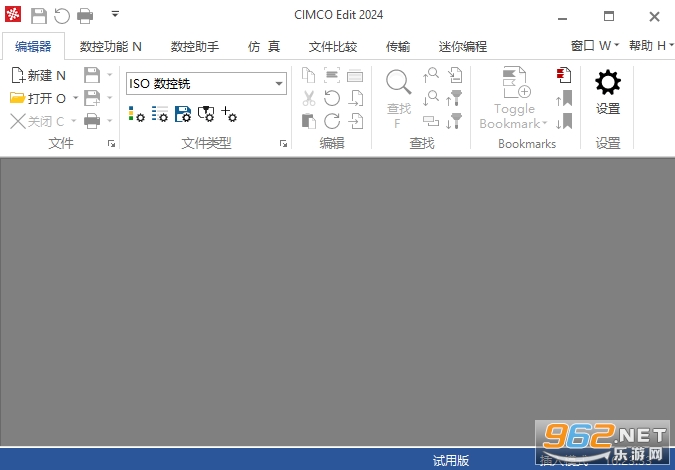Click the Copy icon in the 编辑 group
The image size is (675, 470).
[309, 75]
